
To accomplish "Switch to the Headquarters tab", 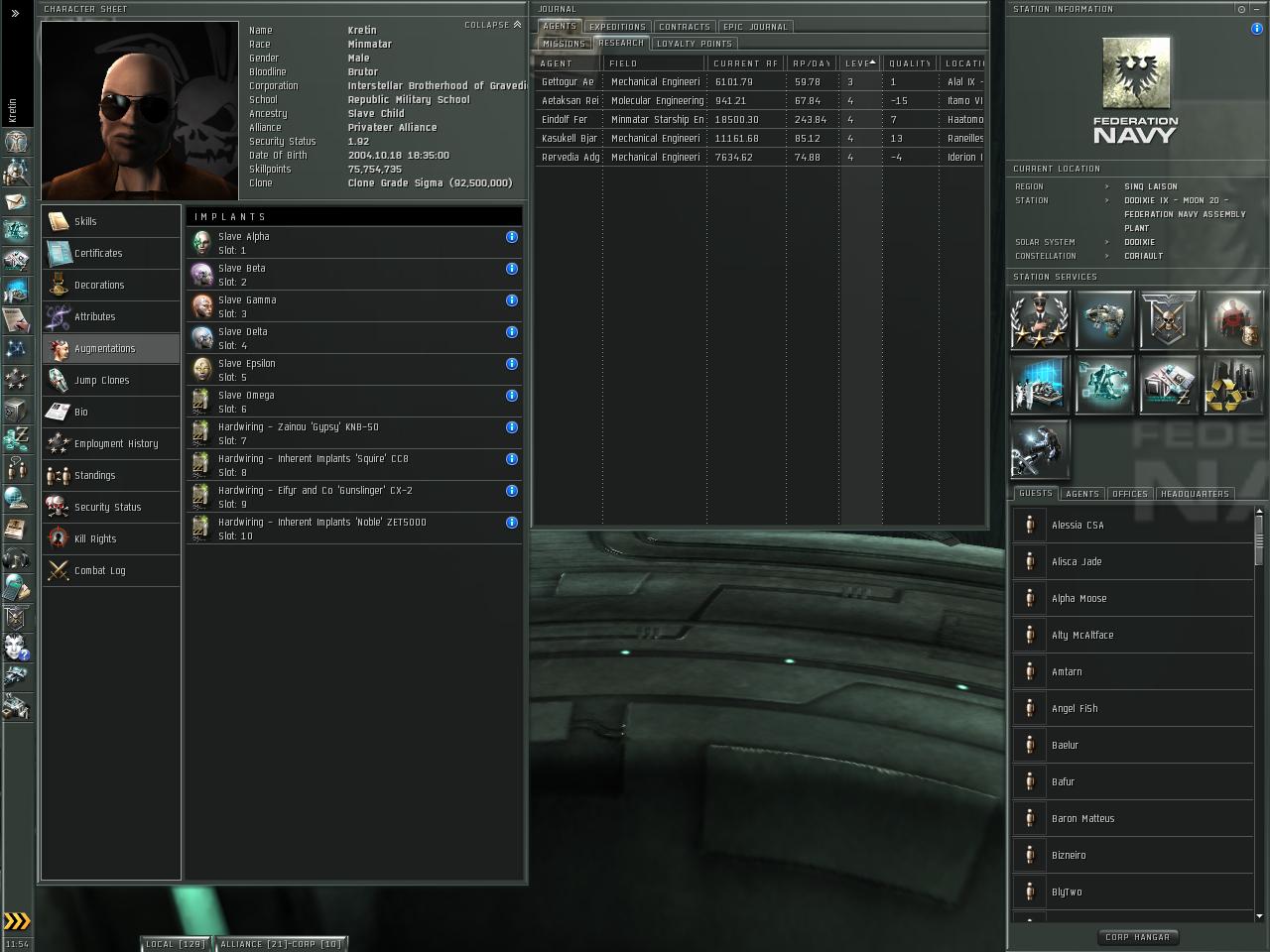I will 1195,494.
